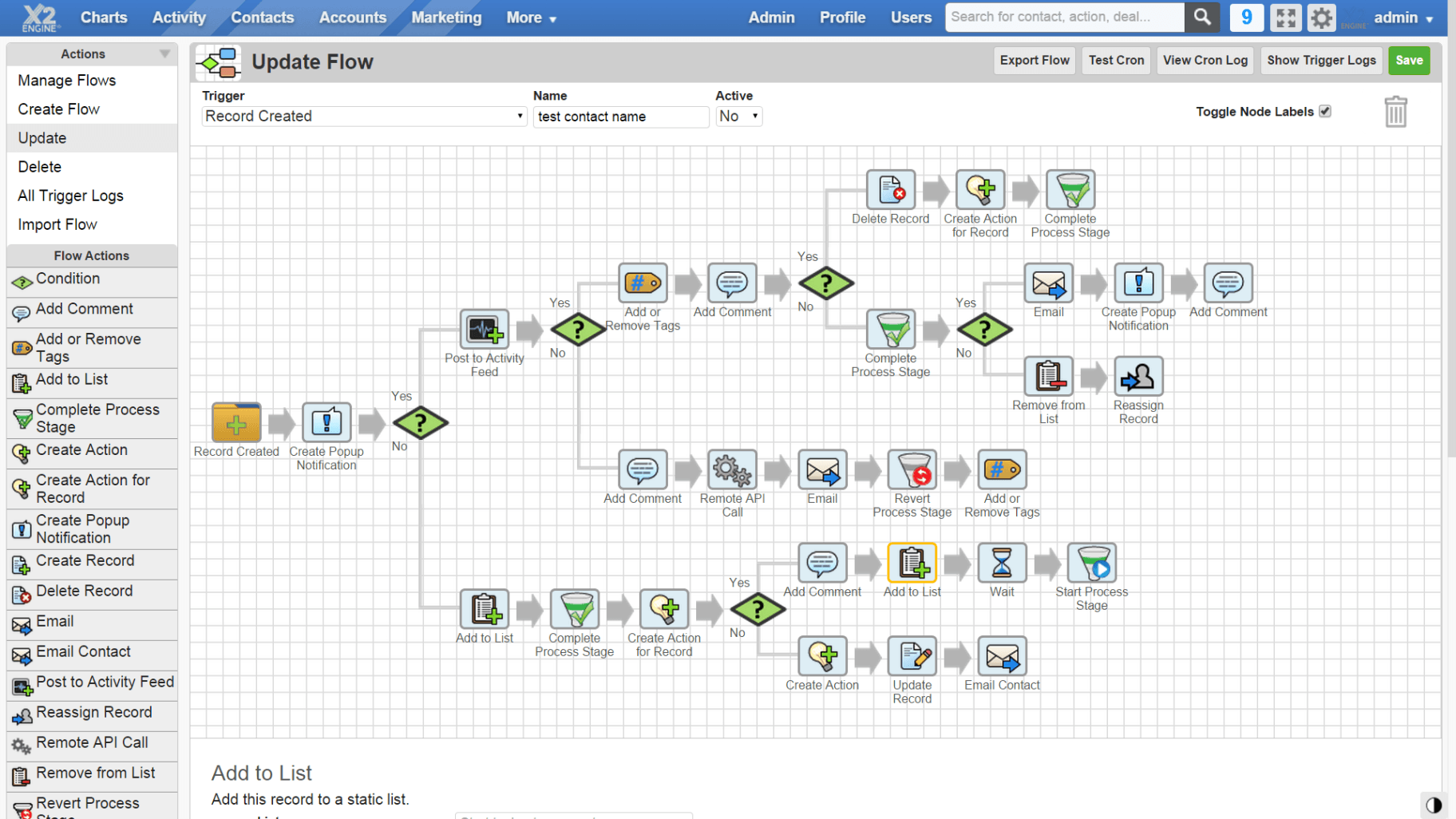Click Show Trigger Logs button
Screen dimensions: 1456x819
(x=1321, y=61)
